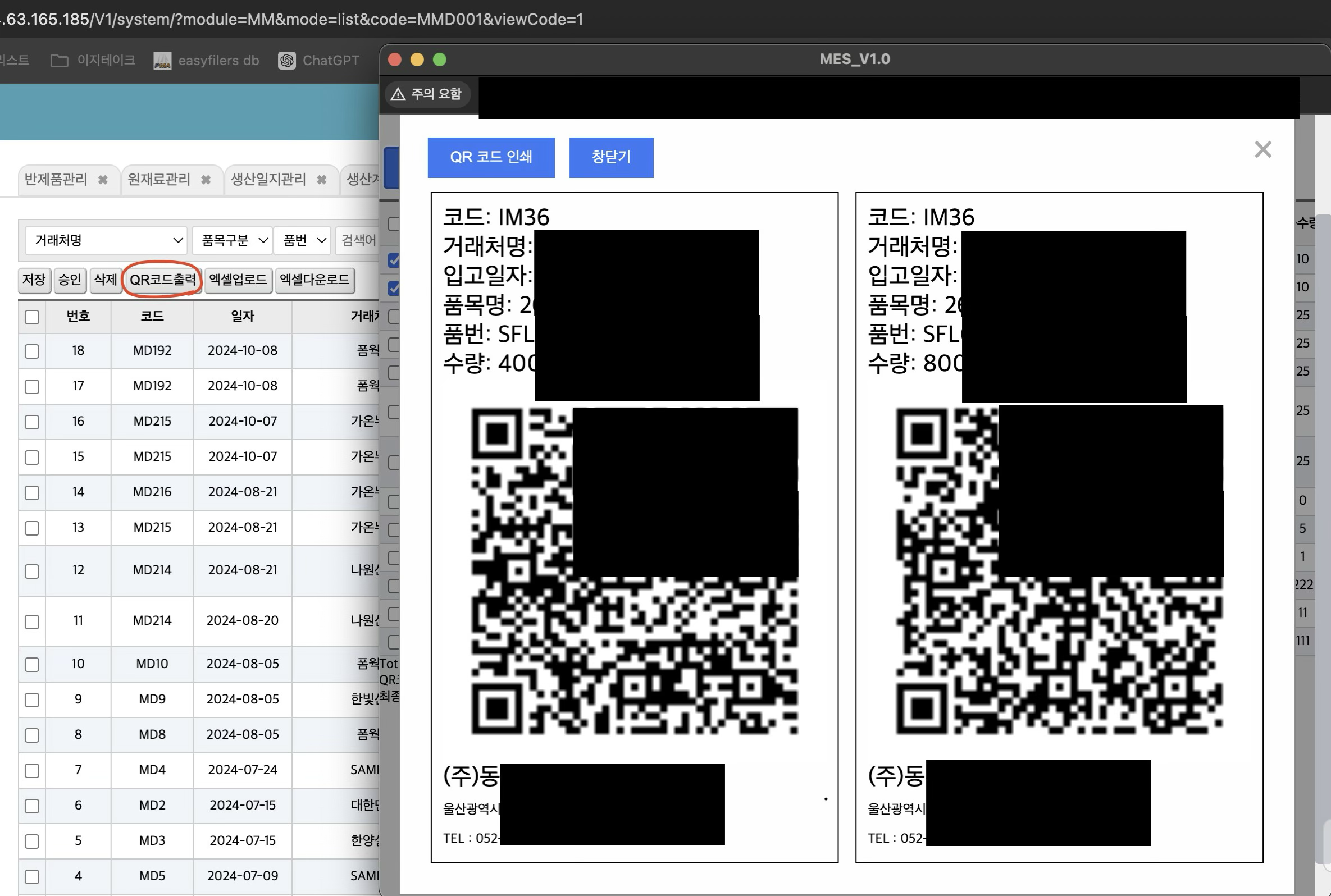The width and height of the screenshot is (1331, 896).
Task: Check the row 18 checkbox
Action: coord(32,351)
